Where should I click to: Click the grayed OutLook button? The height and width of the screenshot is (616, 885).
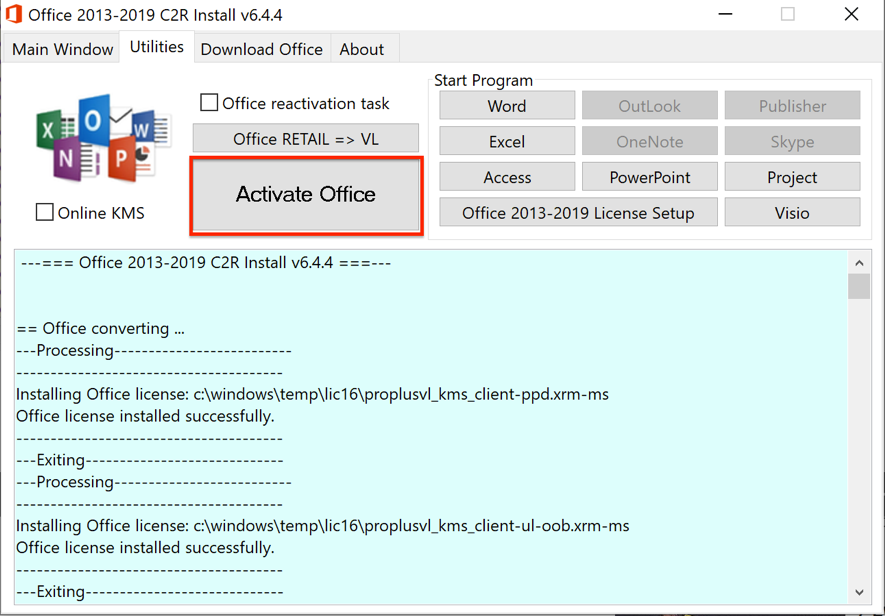[x=650, y=106]
